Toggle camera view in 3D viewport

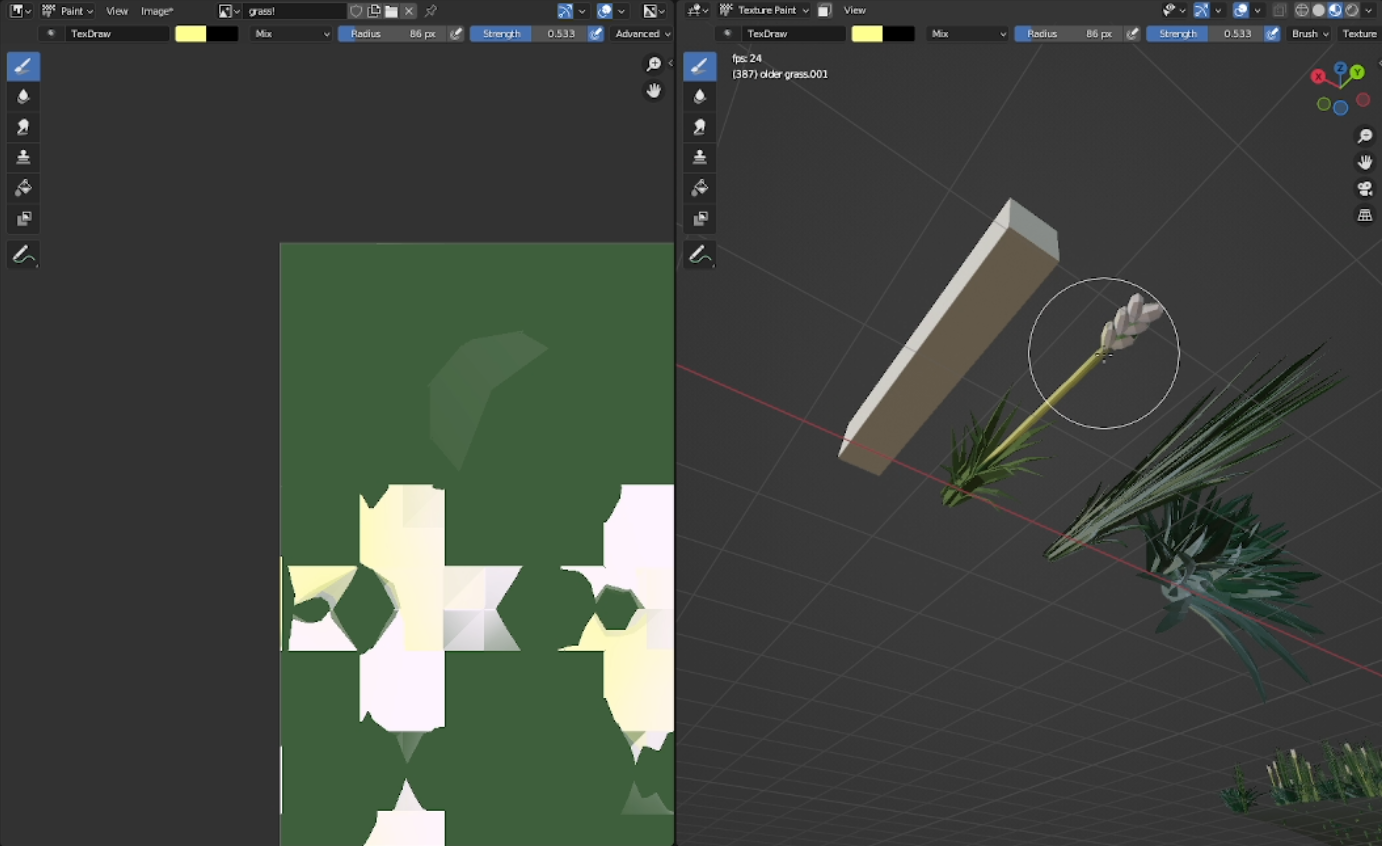tap(1365, 189)
